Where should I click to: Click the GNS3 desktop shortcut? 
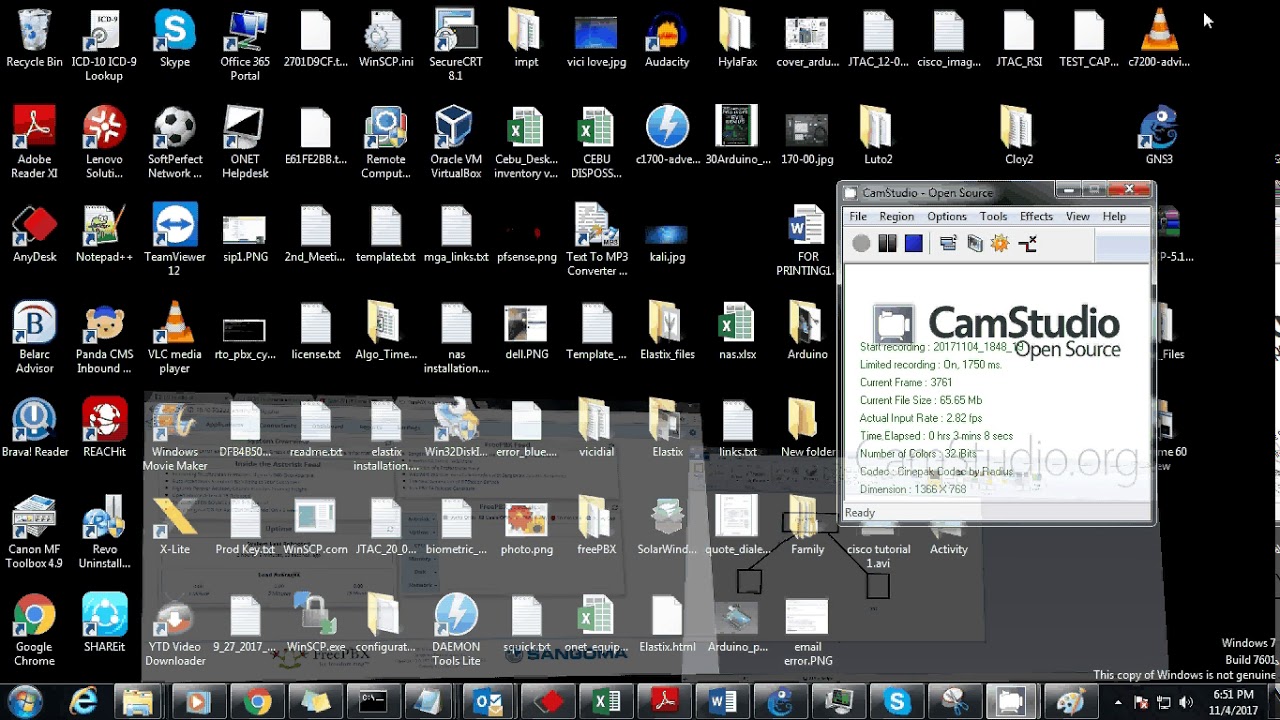point(1159,136)
